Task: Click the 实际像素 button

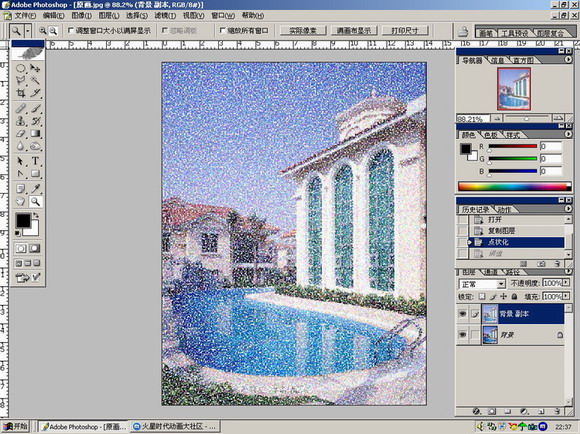Action: point(303,31)
